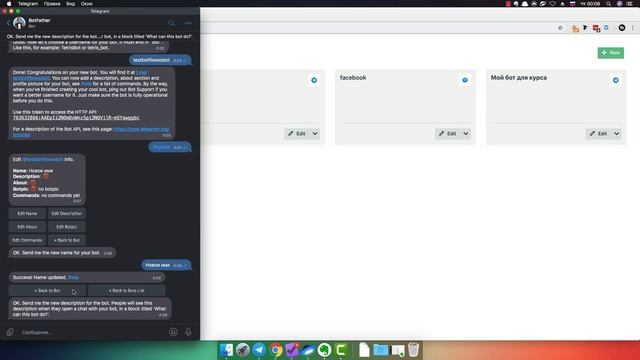The height and width of the screenshot is (360, 640).
Task: Open the Trash in the dock
Action: click(x=413, y=350)
